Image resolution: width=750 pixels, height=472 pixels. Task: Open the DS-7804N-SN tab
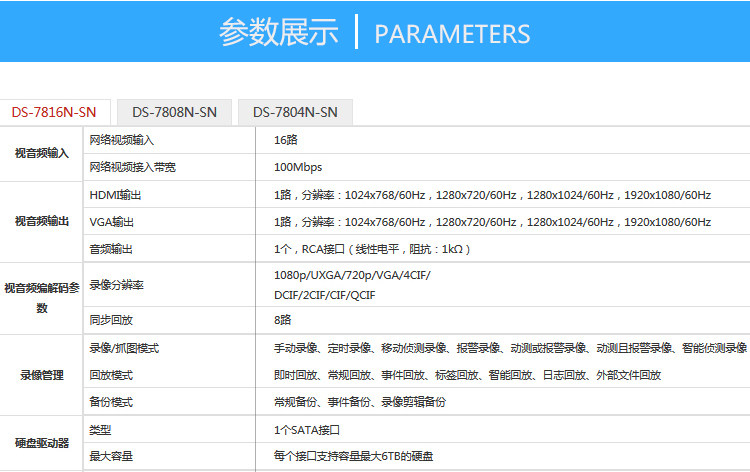coord(295,112)
